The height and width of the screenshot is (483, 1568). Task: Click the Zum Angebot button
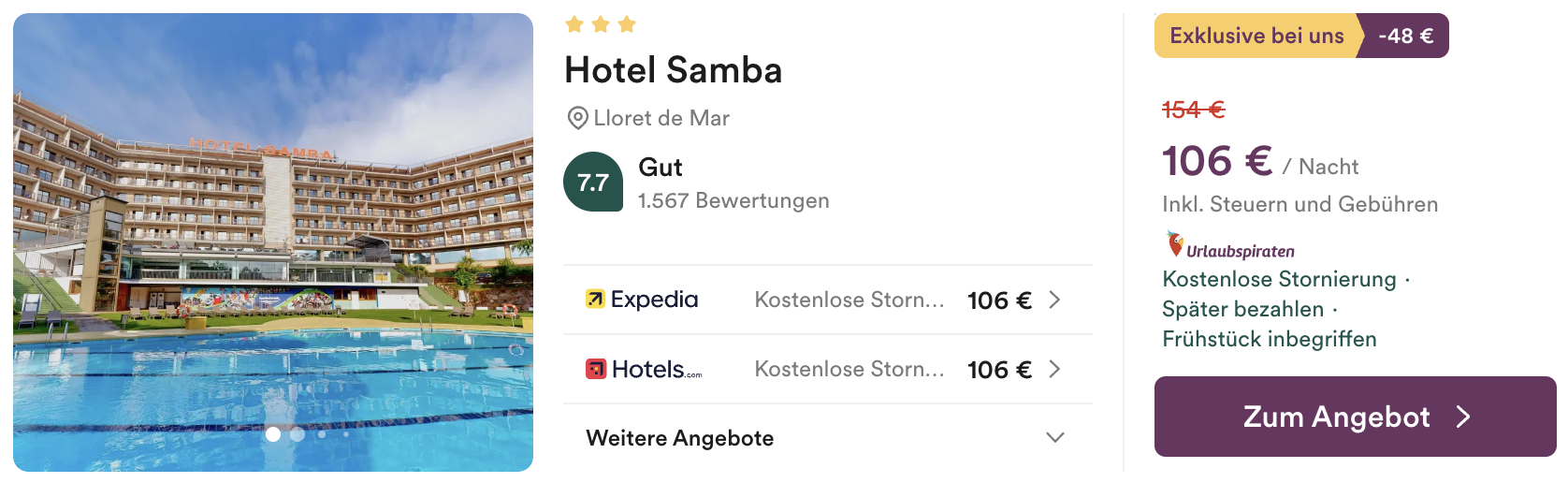click(x=1356, y=417)
